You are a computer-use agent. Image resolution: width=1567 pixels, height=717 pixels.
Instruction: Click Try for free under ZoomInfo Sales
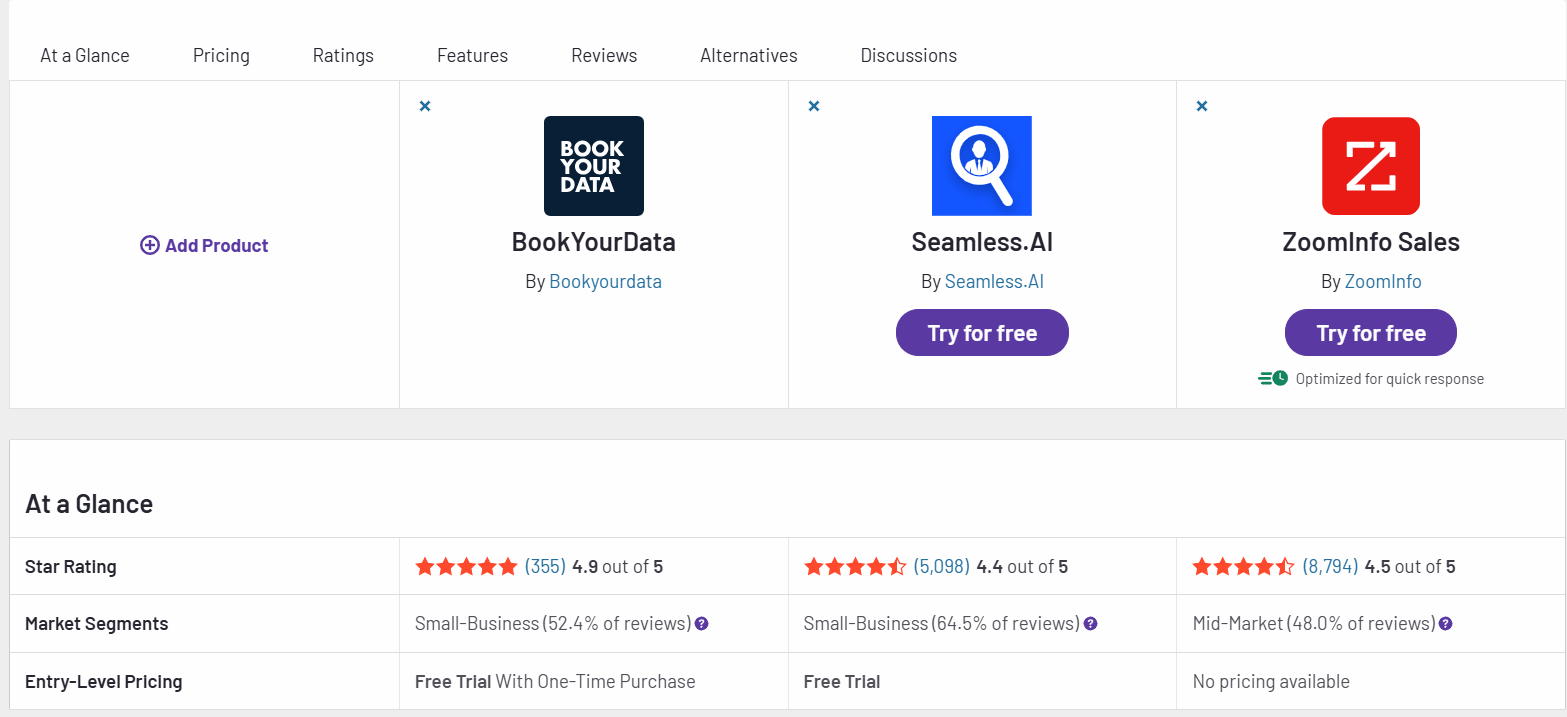tap(1371, 333)
